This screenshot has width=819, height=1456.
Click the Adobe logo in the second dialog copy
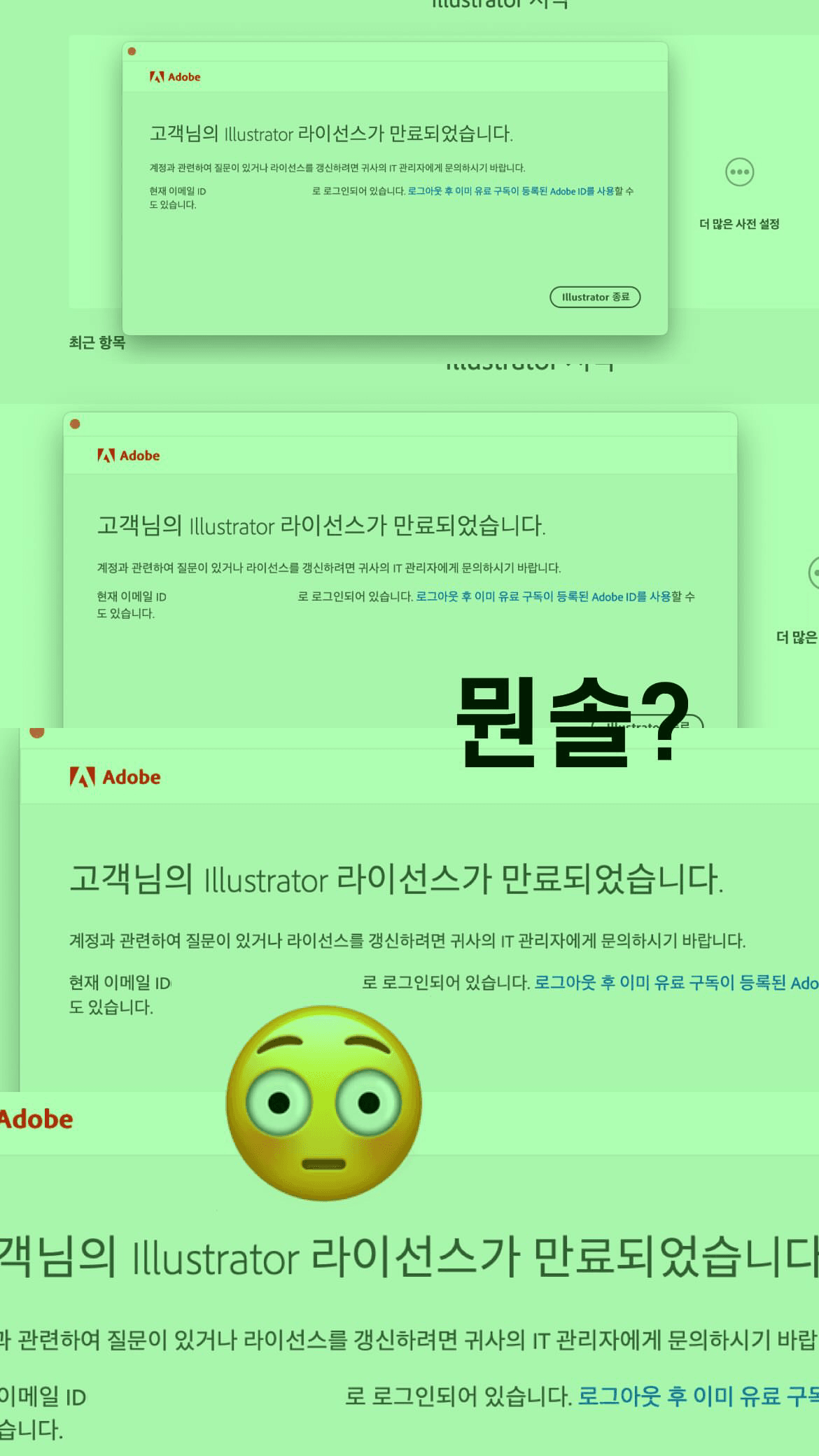(x=129, y=456)
